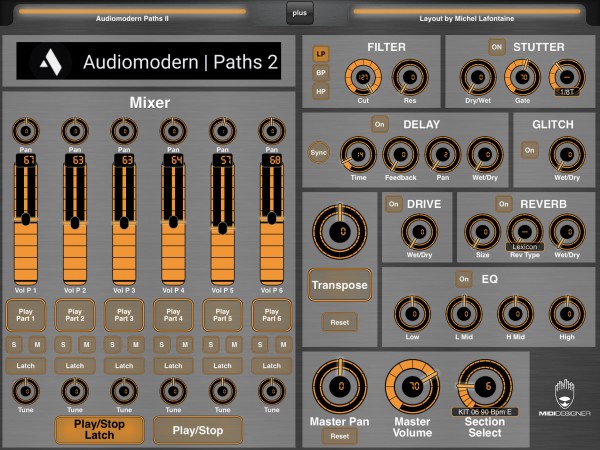Image resolution: width=600 pixels, height=450 pixels.
Task: Click Play Part 6 button
Action: point(272,315)
